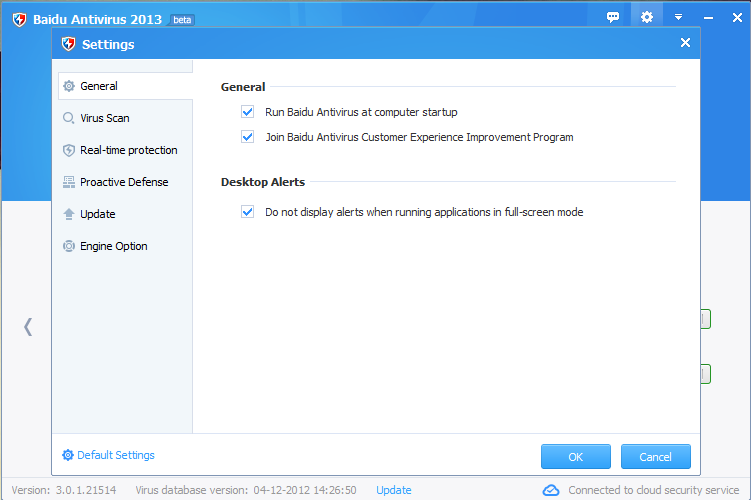Image resolution: width=751 pixels, height=500 pixels.
Task: Click the Baidu Antivirus shield logo
Action: click(x=19, y=20)
